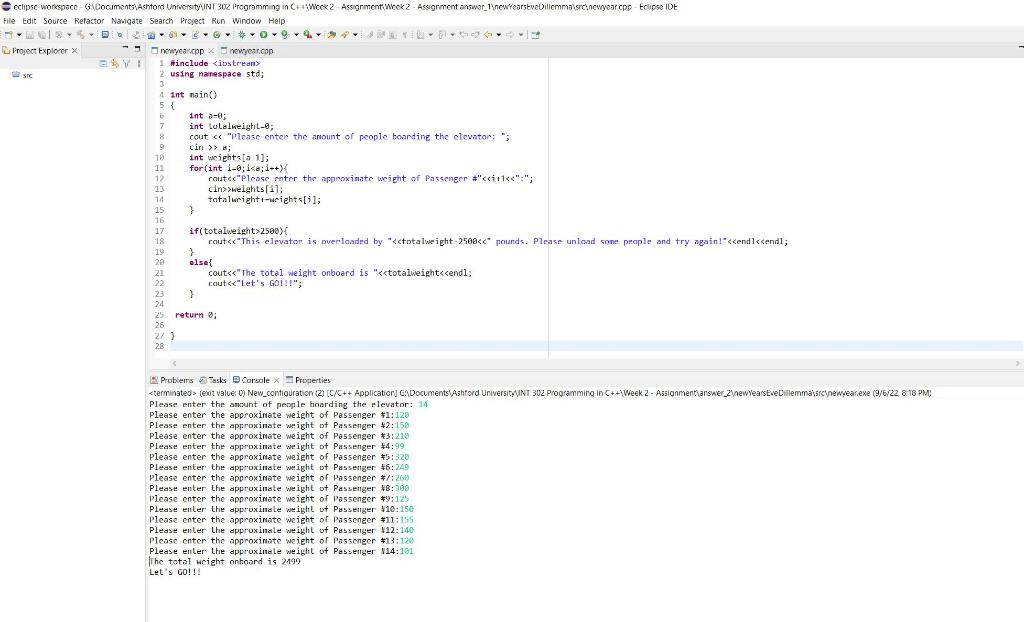Click the Debug bug toolbar icon
This screenshot has height=622, width=1024.
click(x=242, y=35)
